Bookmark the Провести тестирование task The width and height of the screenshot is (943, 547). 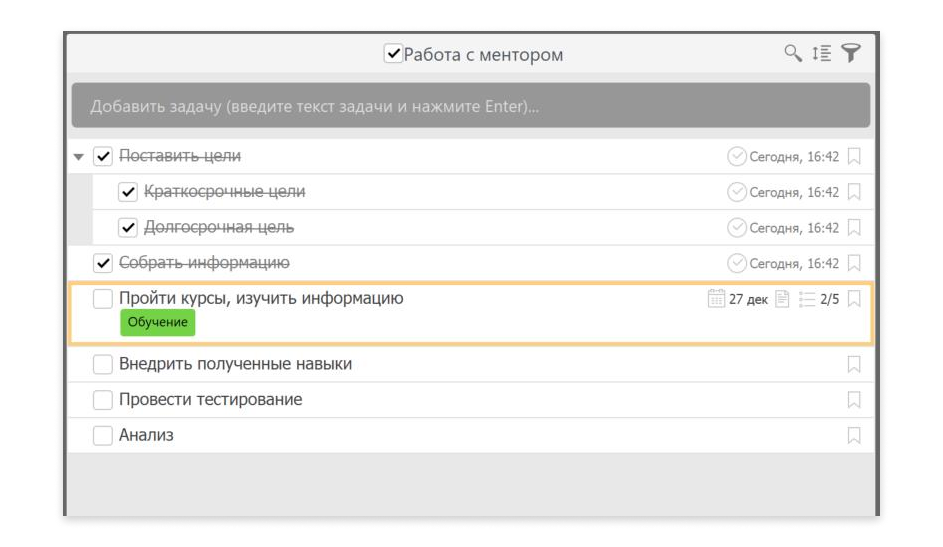point(853,400)
